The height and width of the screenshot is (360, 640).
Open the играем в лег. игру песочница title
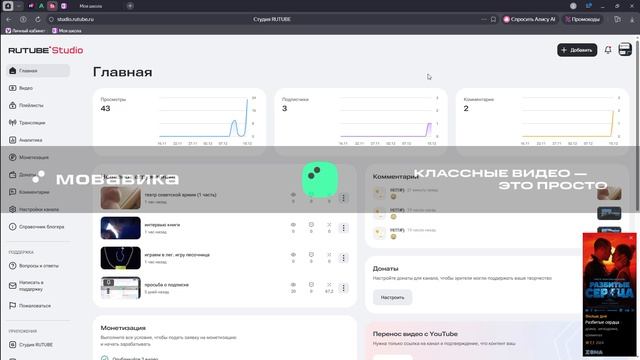(x=177, y=255)
